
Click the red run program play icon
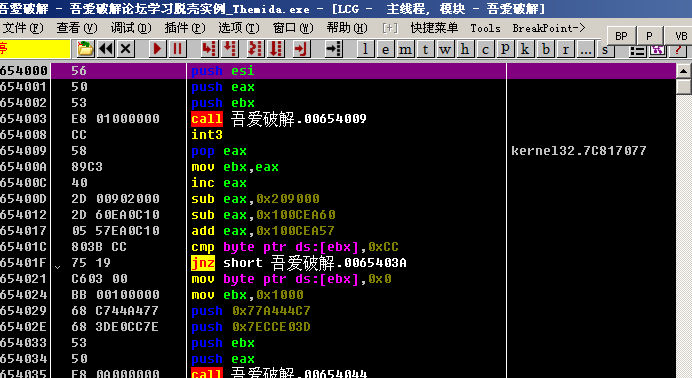(156, 49)
